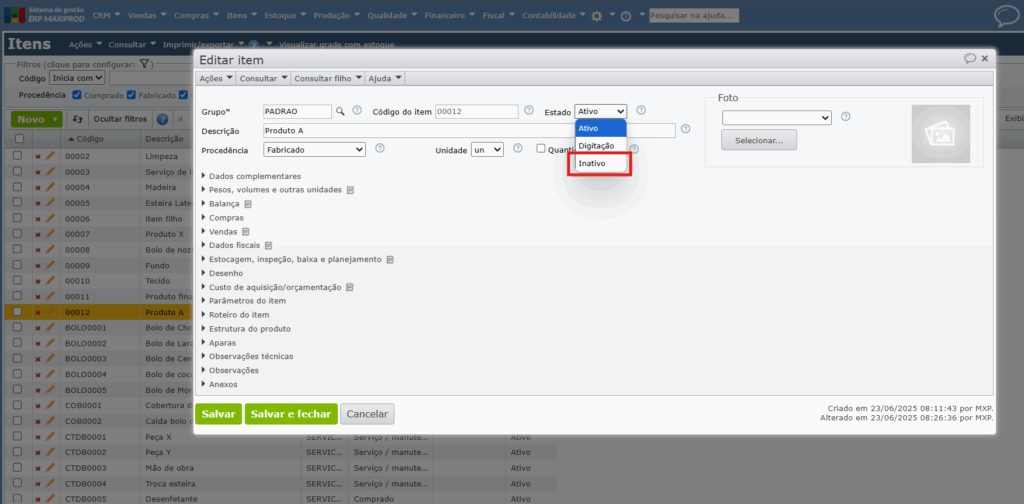Click the magnifier icon beside the Grupo field
Screen dimensions: 1024x504
click(340, 111)
